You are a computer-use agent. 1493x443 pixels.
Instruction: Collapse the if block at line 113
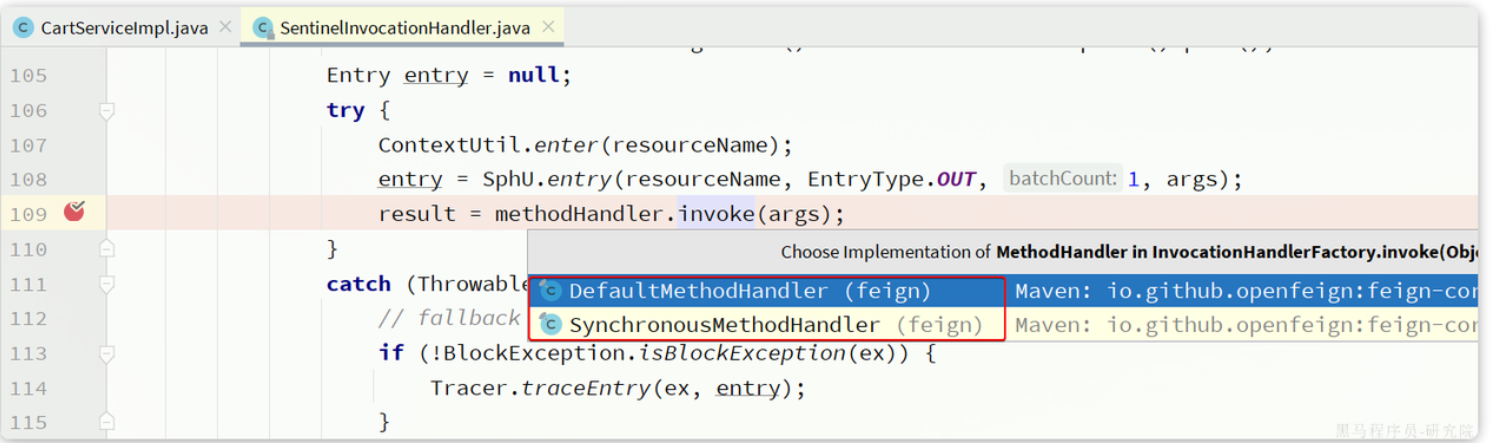click(107, 354)
